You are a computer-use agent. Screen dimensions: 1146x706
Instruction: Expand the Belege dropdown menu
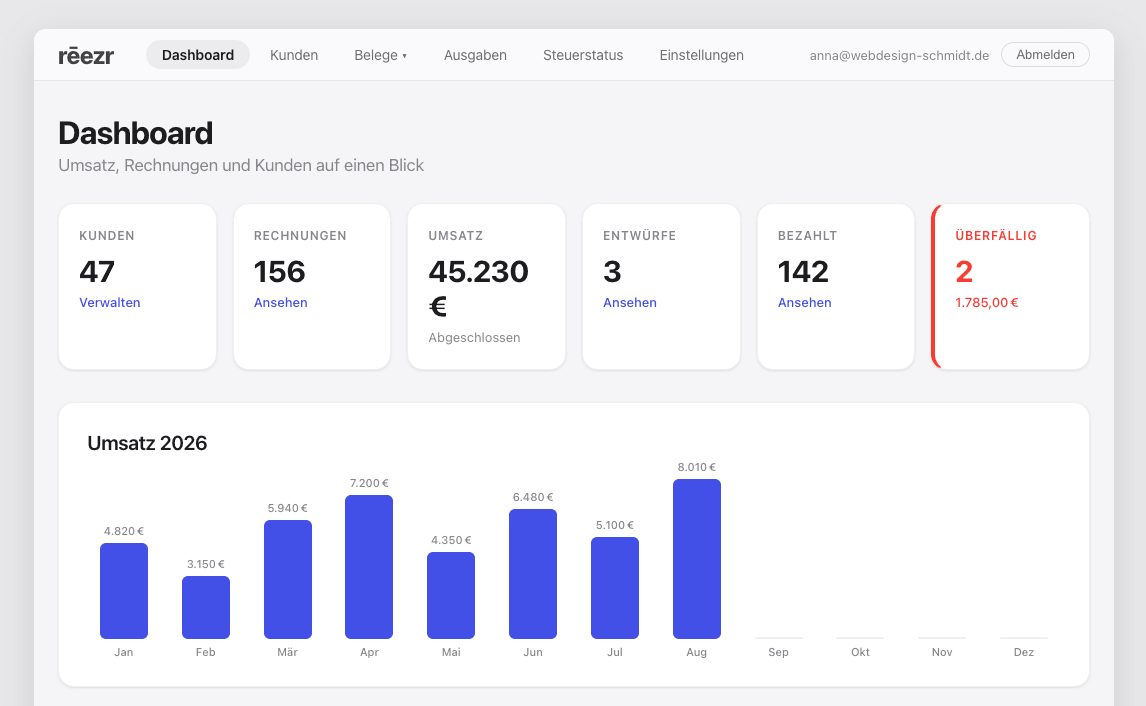[x=381, y=55]
